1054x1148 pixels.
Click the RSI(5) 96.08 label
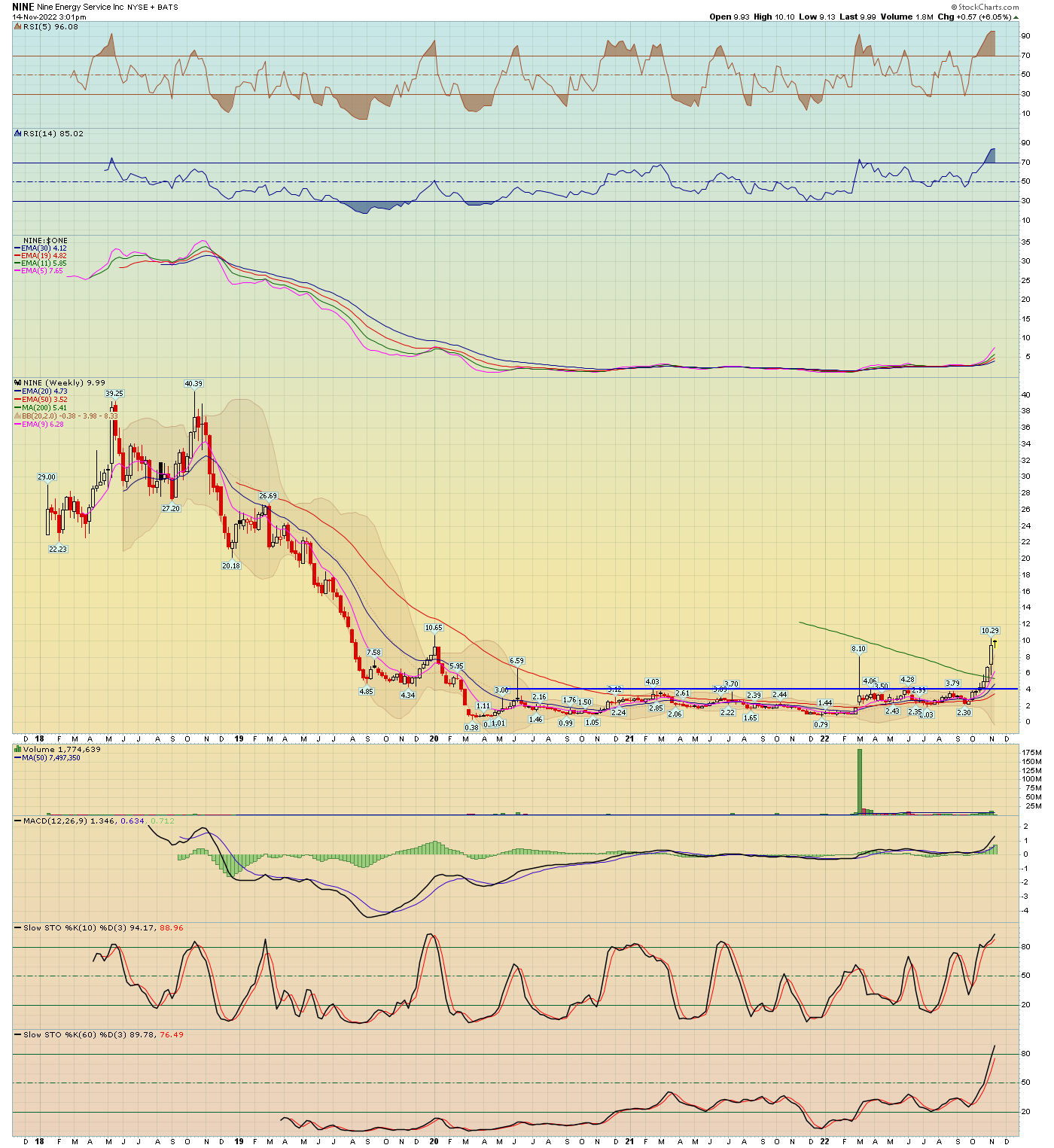point(50,26)
